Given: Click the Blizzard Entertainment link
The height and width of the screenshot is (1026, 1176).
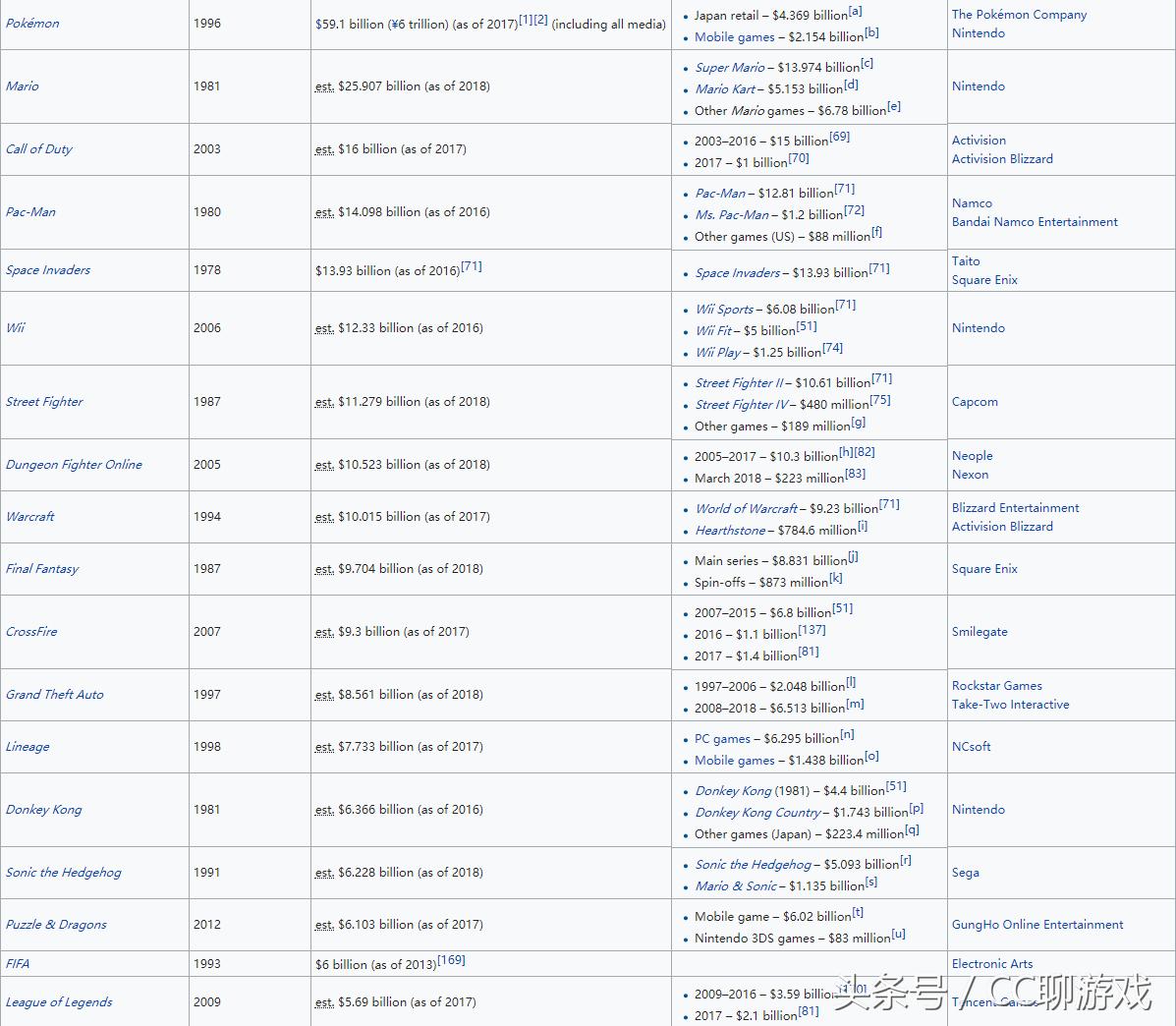Looking at the screenshot, I should (1016, 508).
